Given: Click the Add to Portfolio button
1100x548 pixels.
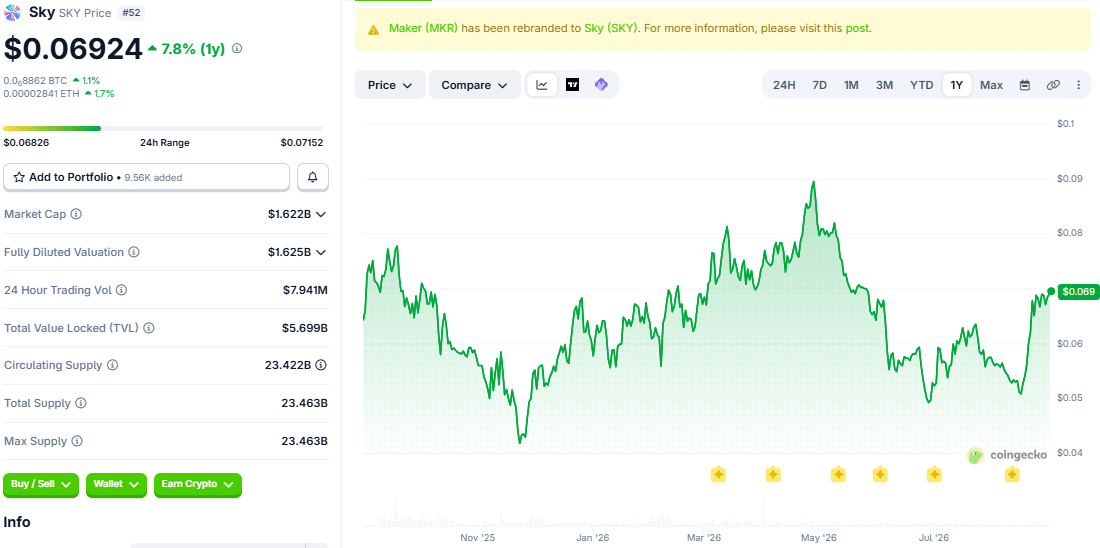Looking at the screenshot, I should (x=146, y=178).
